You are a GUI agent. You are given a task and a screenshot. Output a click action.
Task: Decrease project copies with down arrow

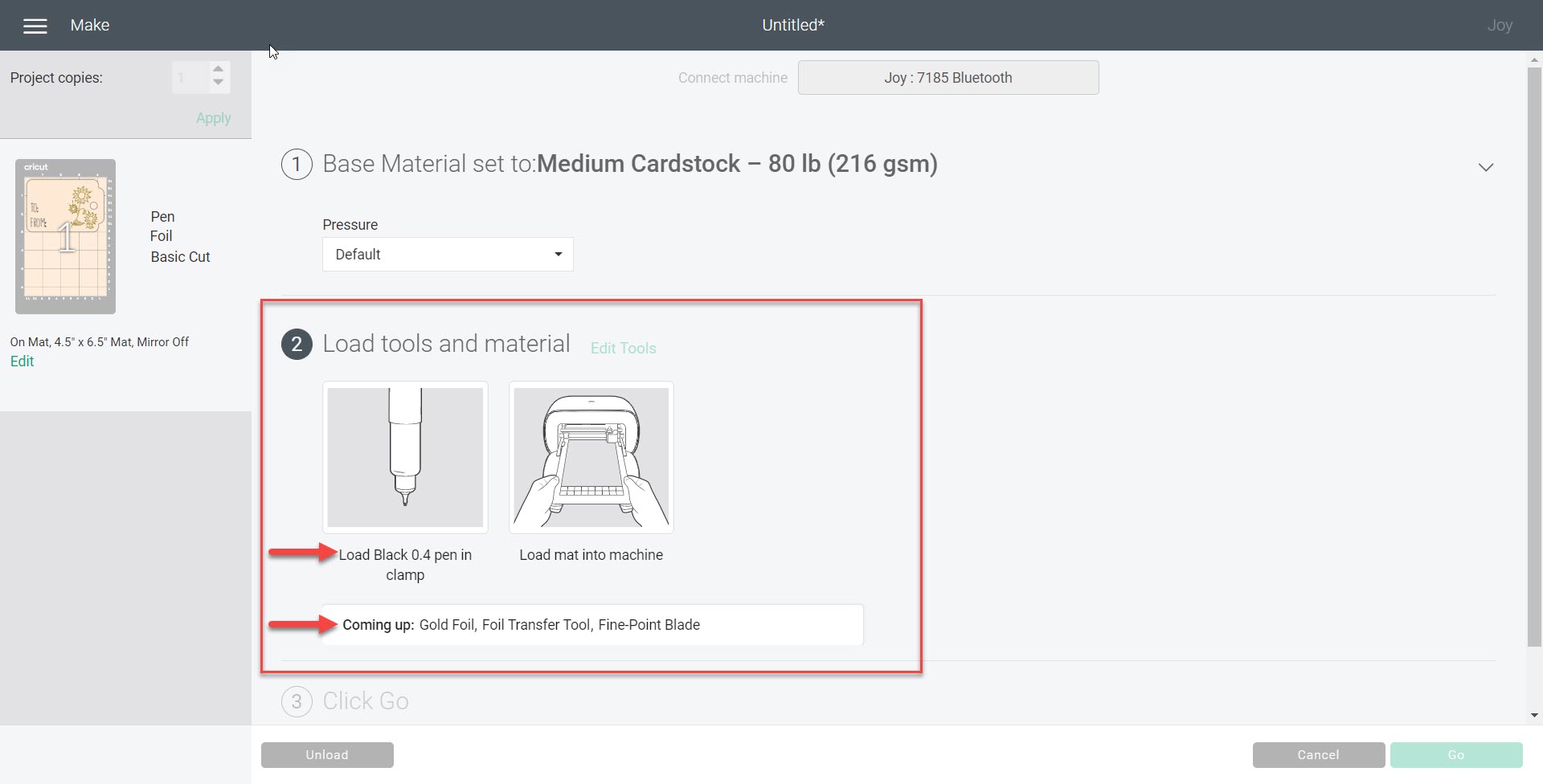pyautogui.click(x=218, y=84)
